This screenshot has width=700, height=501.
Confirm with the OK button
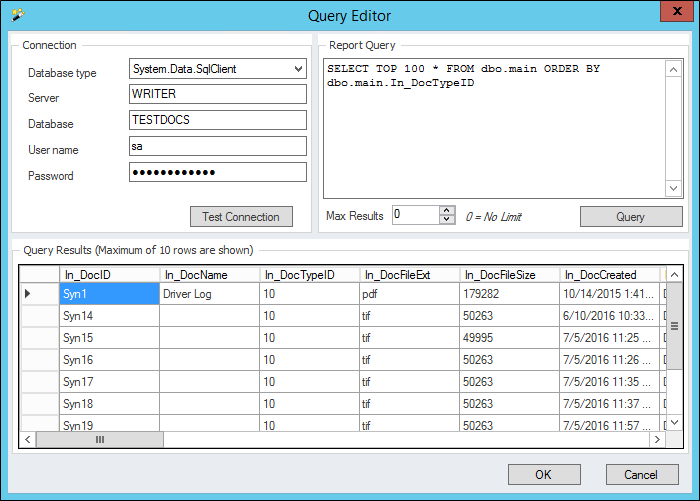pos(544,474)
